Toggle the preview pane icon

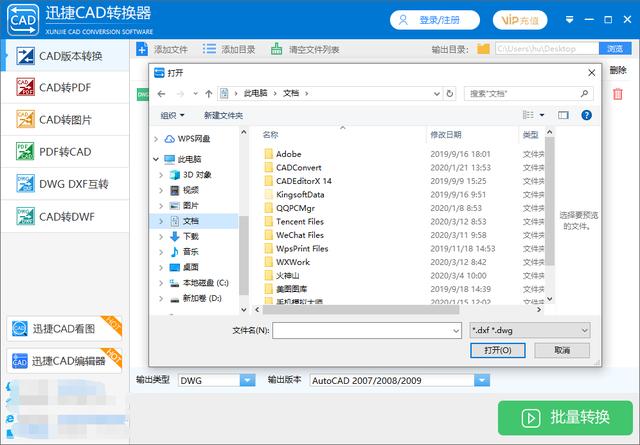[x=563, y=115]
